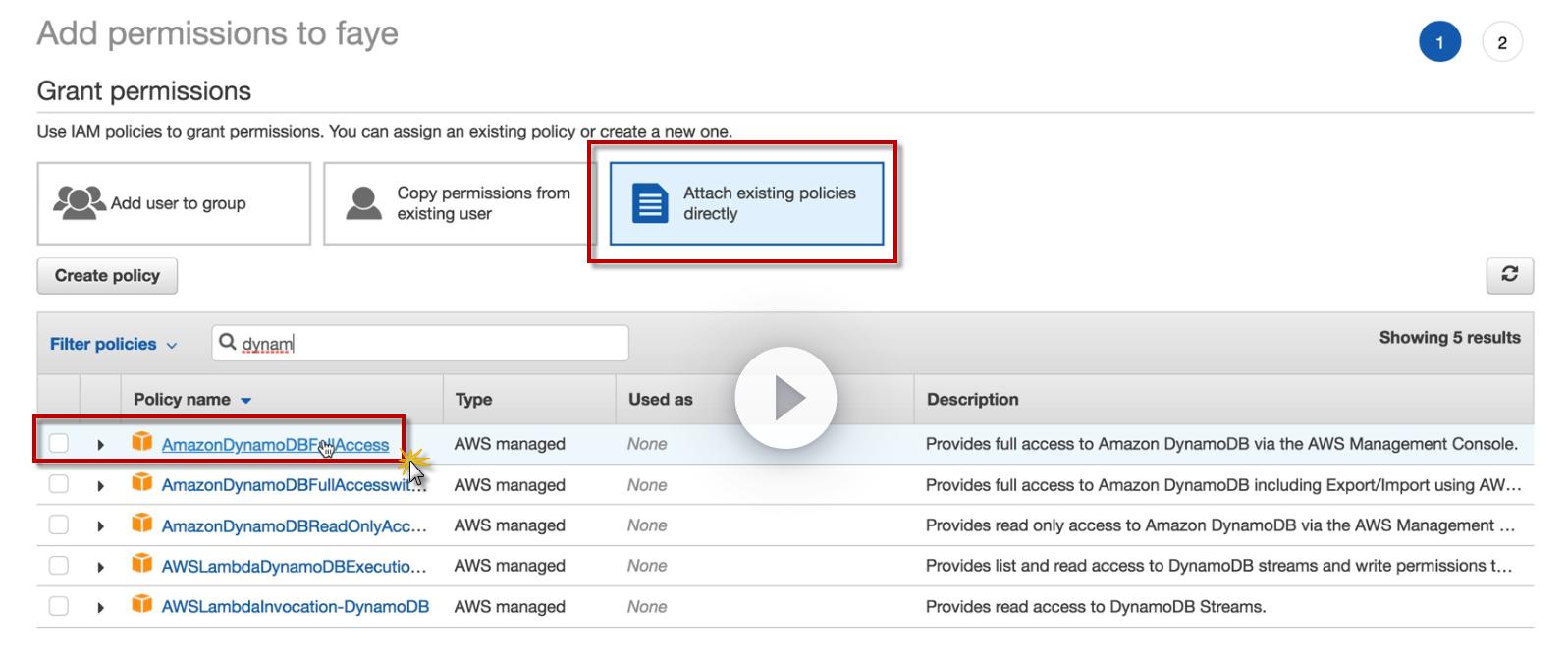Screen dimensions: 1568x663
Task: Tick the AWSLambdaInvocation-DynamoDB checkbox
Action: pyautogui.click(x=59, y=606)
